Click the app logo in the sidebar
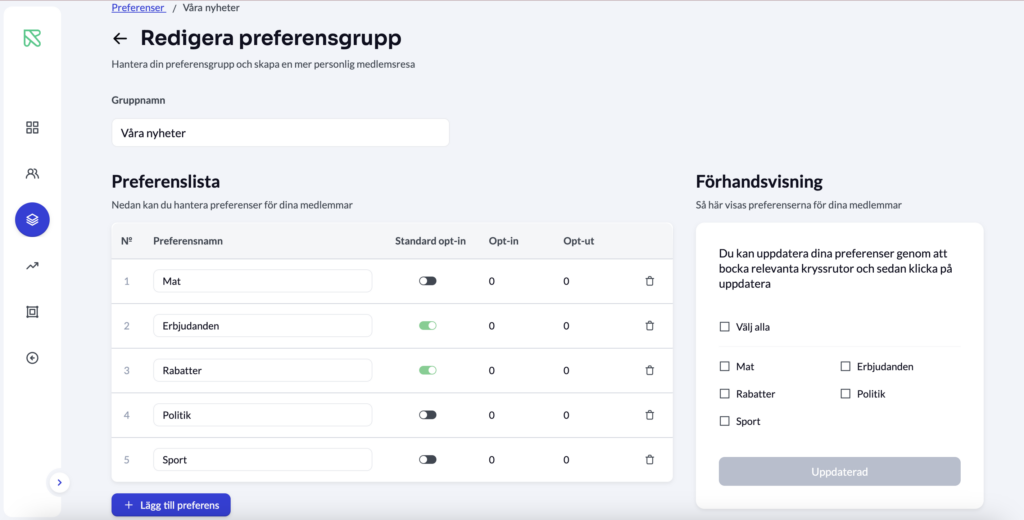Screen dimensions: 1024x520 (x=32, y=39)
